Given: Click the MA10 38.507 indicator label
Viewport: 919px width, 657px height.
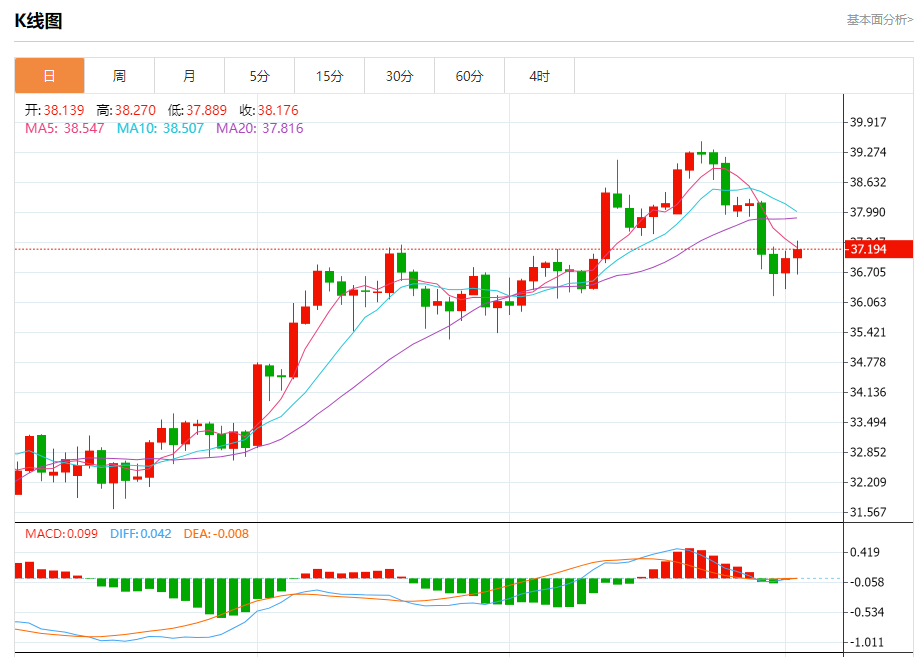Looking at the screenshot, I should coord(160,128).
